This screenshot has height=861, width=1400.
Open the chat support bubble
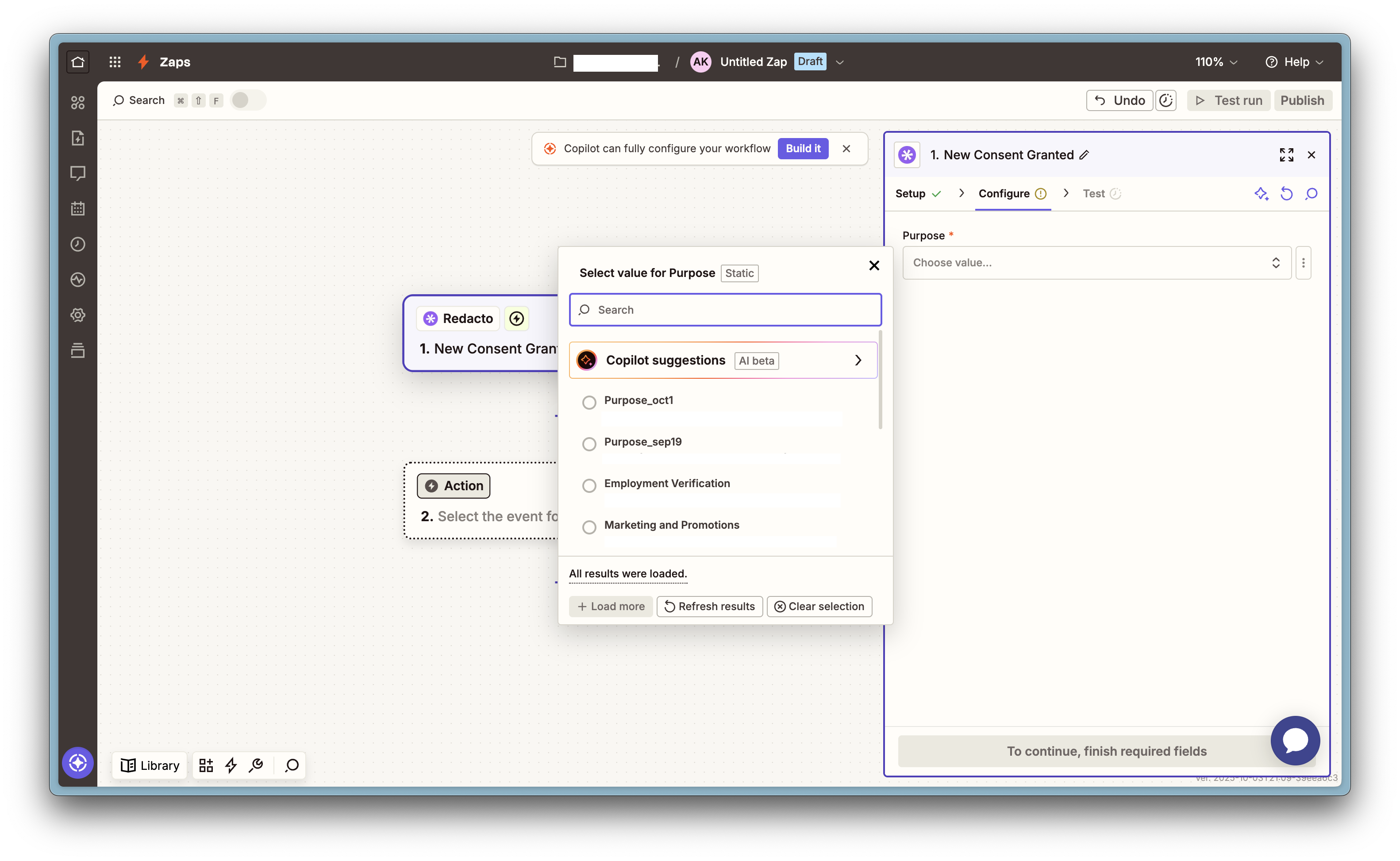[x=1295, y=740]
